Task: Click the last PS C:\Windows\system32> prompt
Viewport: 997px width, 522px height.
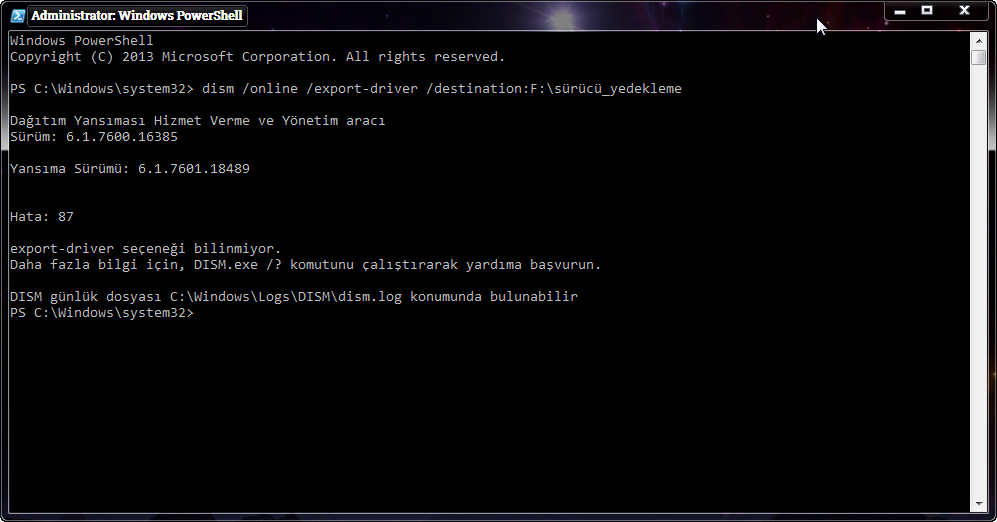Action: pyautogui.click(x=102, y=313)
